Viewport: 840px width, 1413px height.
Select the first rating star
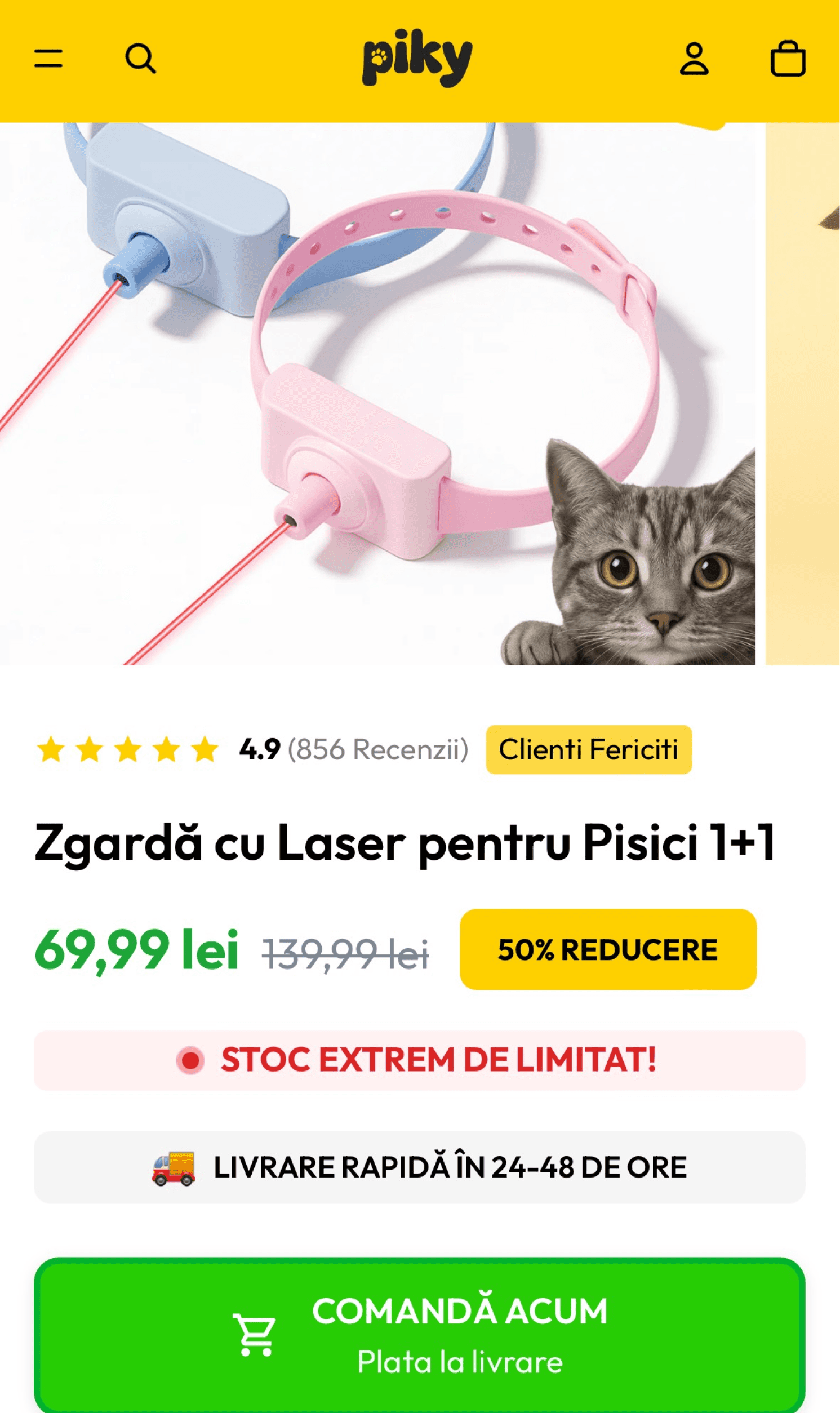pos(51,749)
